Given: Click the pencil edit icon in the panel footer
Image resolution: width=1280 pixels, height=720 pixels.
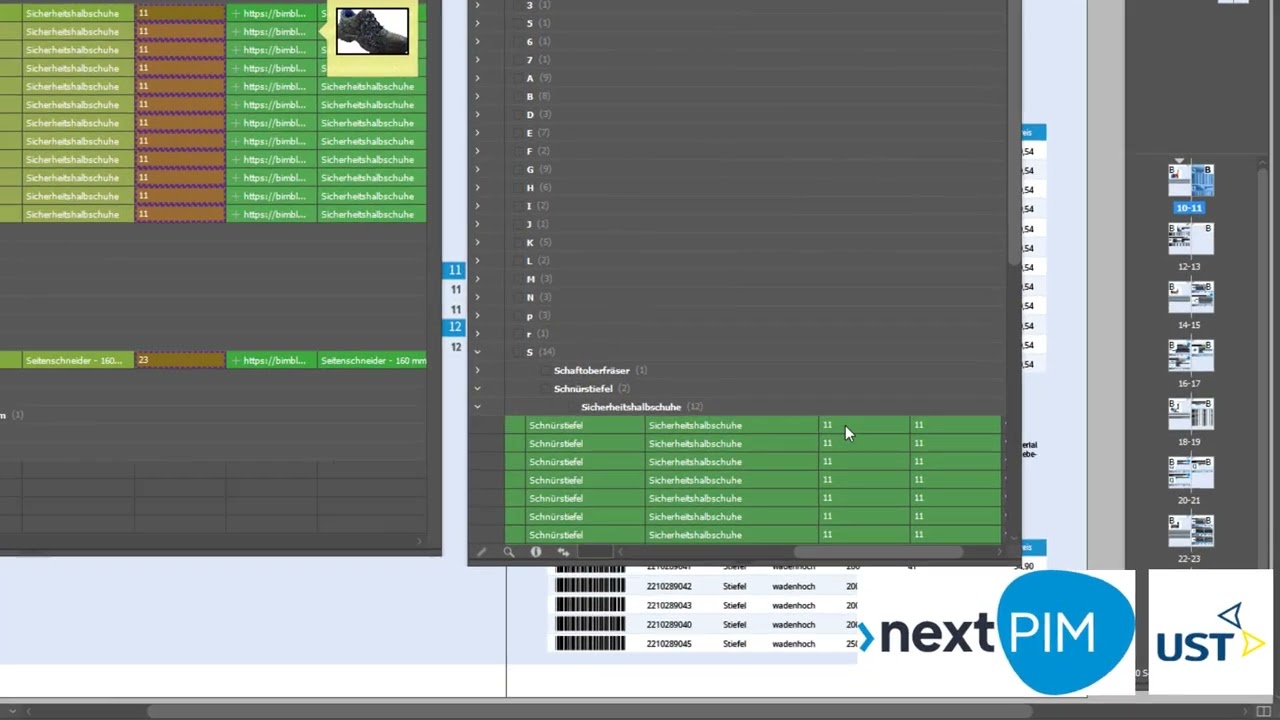Looking at the screenshot, I should coord(482,552).
